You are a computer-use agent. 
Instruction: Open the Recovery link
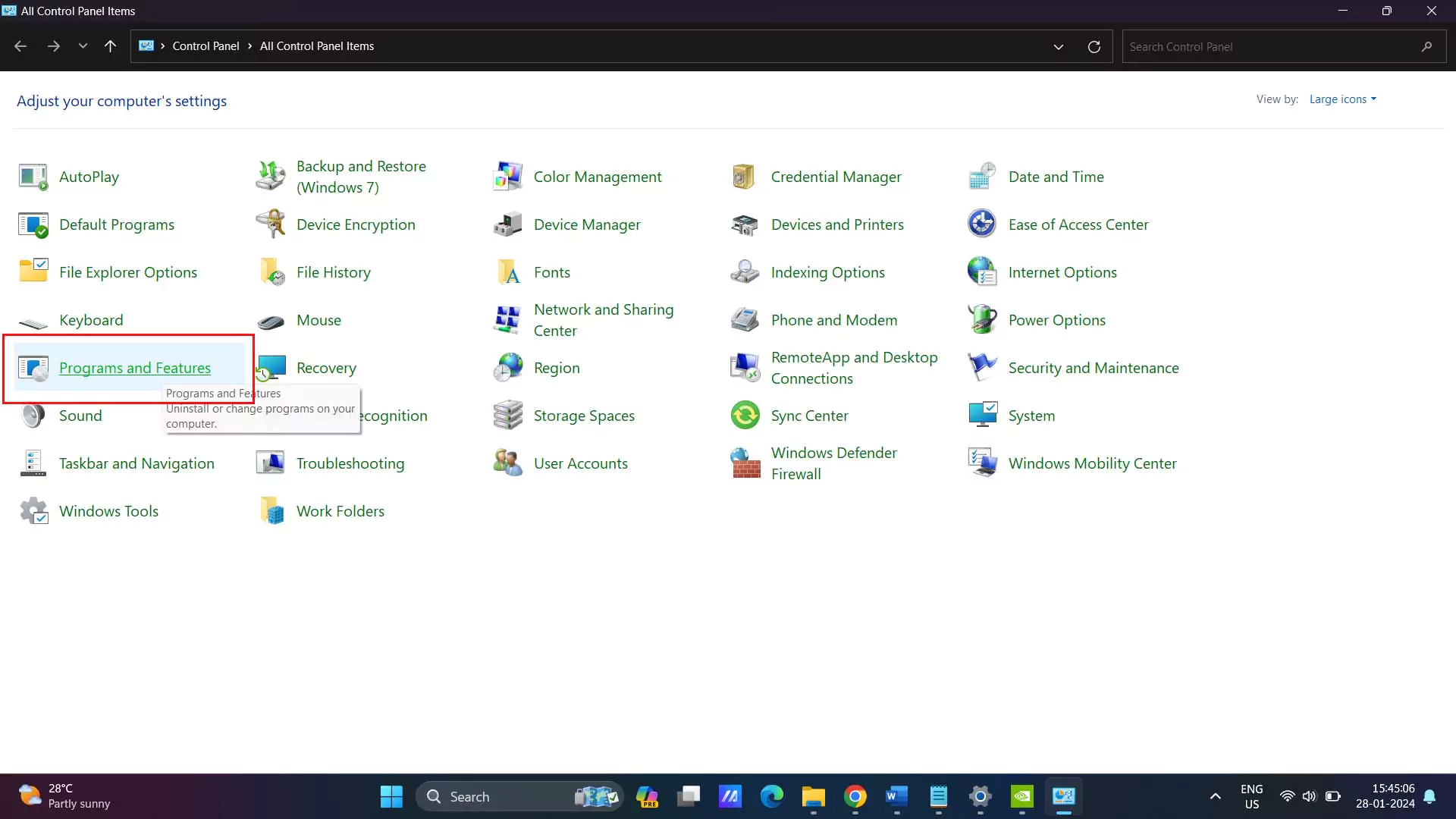pos(326,368)
